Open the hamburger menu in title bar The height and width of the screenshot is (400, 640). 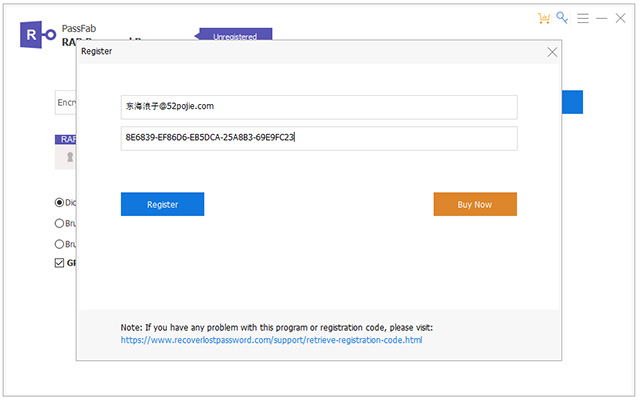pyautogui.click(x=583, y=18)
